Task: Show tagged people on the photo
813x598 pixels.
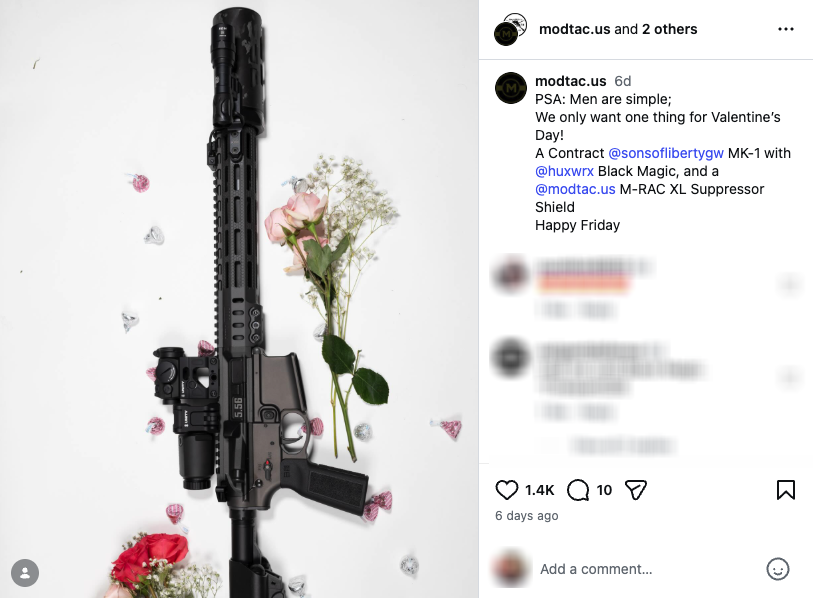Action: [x=25, y=573]
